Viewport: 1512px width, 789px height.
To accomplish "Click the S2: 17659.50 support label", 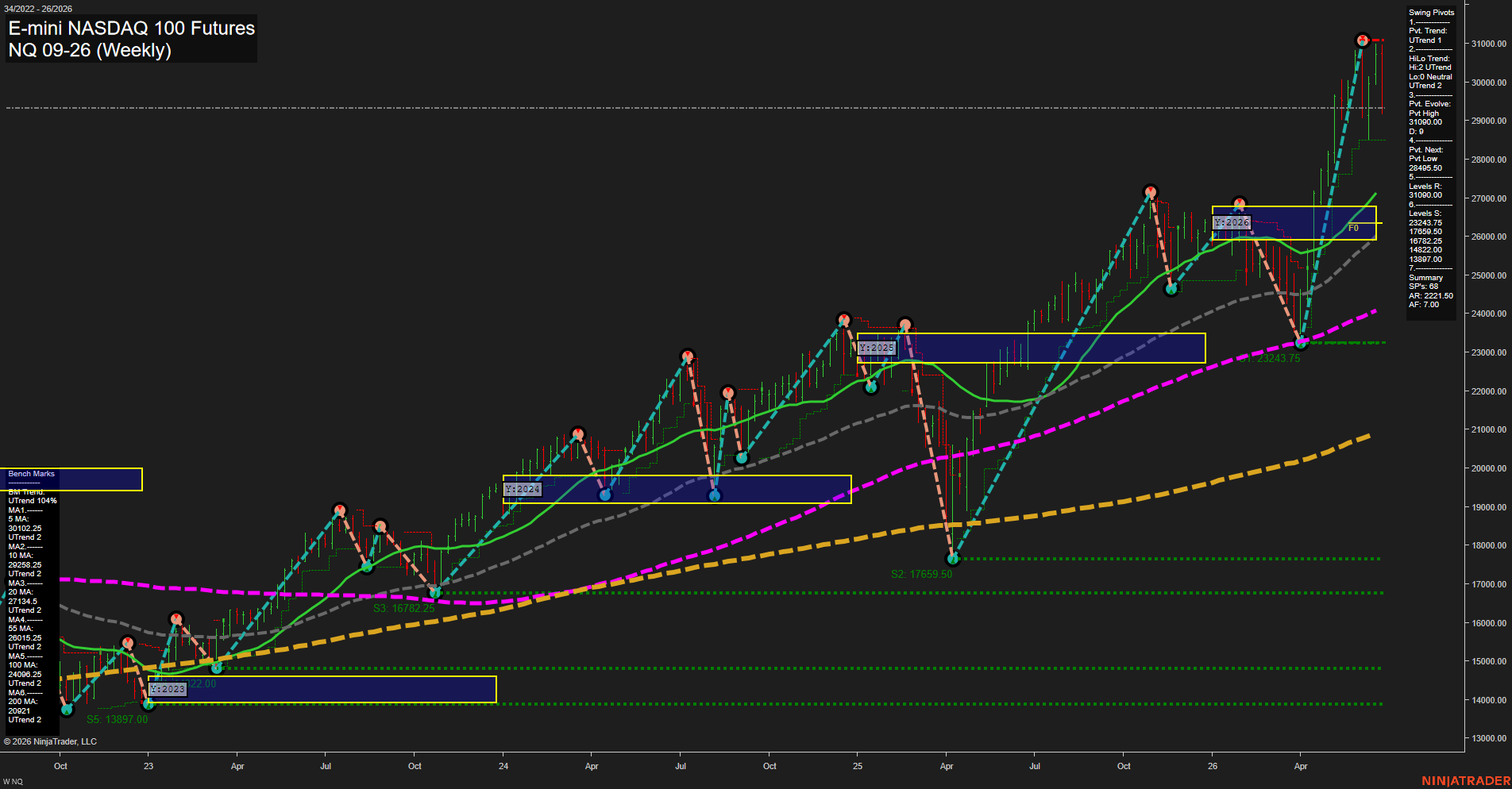I will click(x=921, y=574).
